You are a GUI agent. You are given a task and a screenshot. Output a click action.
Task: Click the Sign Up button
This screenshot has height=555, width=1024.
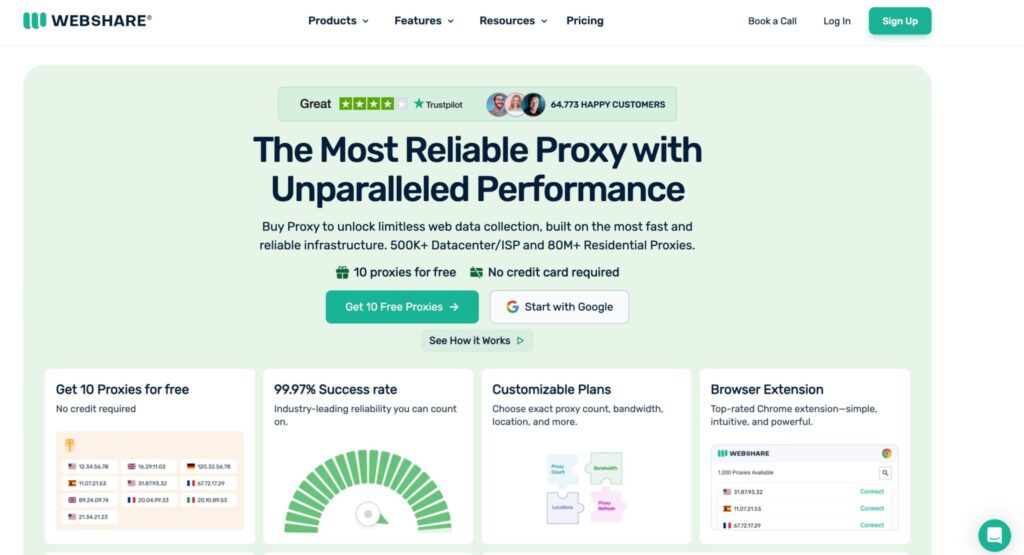click(900, 21)
